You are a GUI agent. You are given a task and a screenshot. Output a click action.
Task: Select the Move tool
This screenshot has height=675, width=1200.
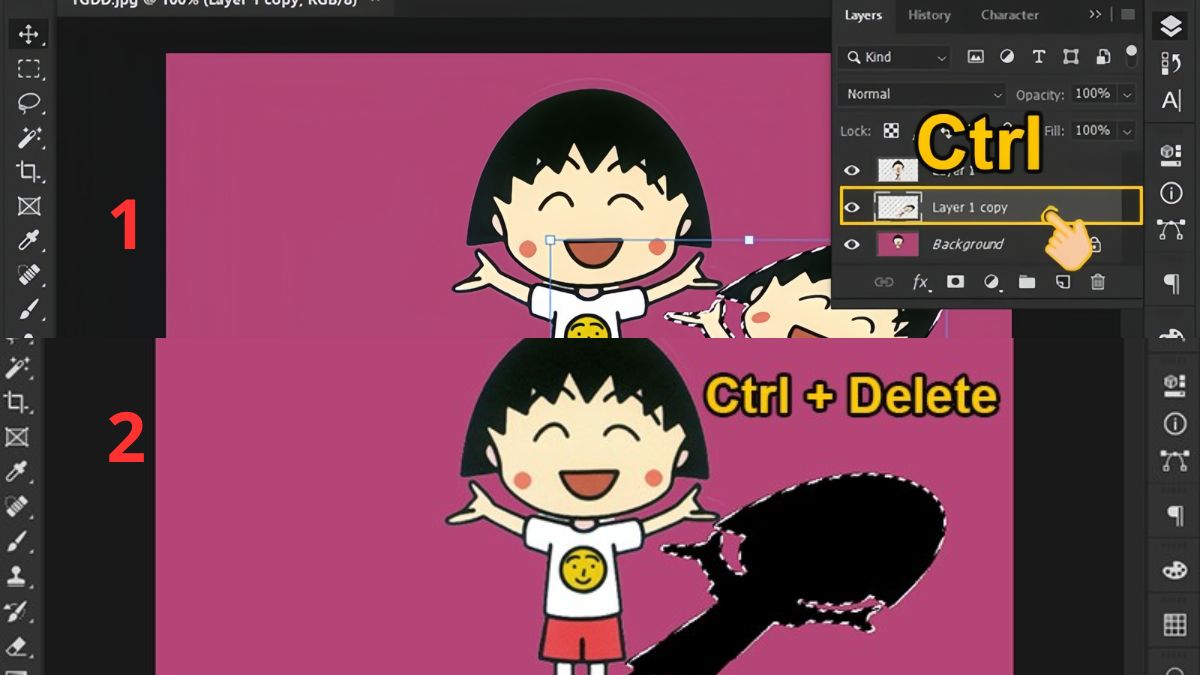click(x=29, y=34)
